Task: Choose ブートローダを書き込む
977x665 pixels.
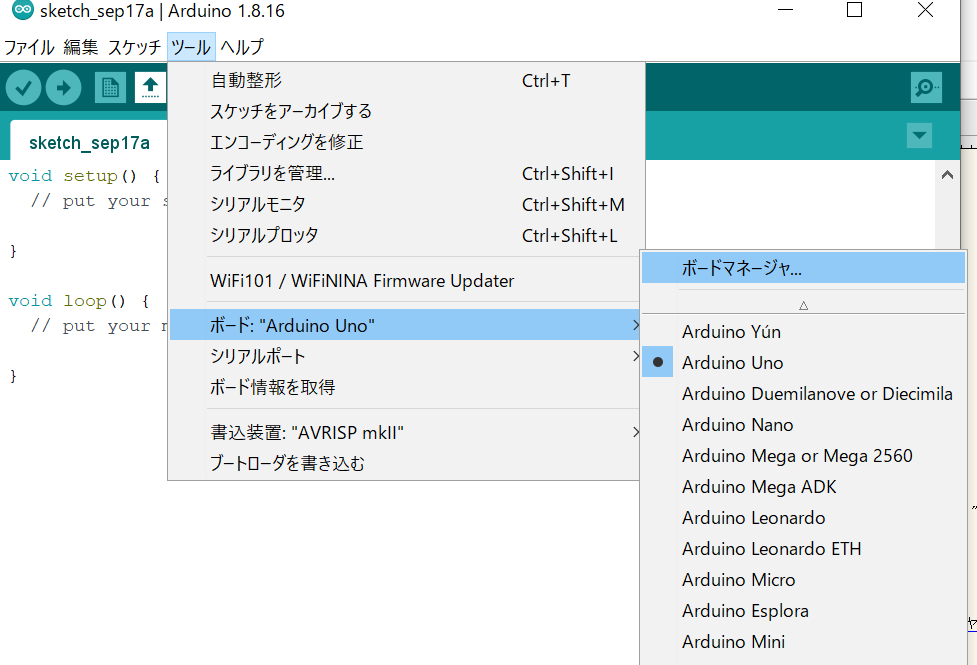Action: (405, 463)
